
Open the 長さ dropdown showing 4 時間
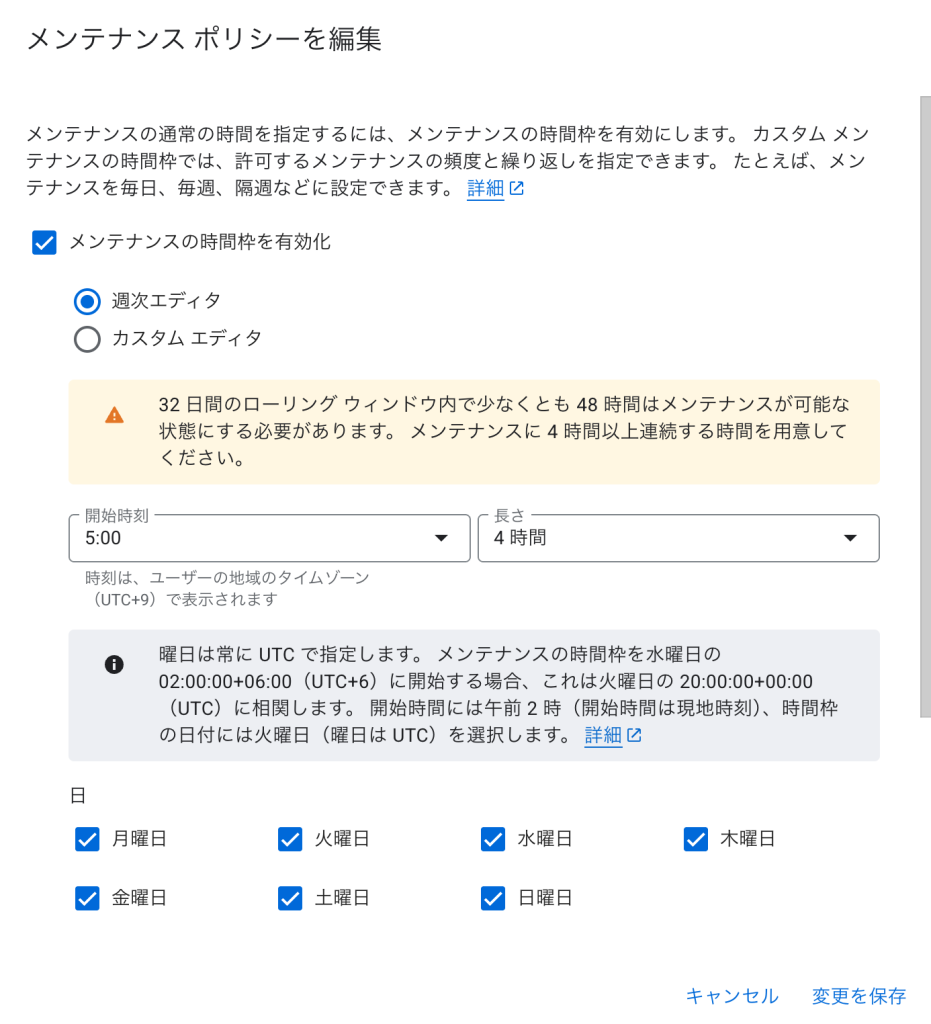(x=678, y=538)
